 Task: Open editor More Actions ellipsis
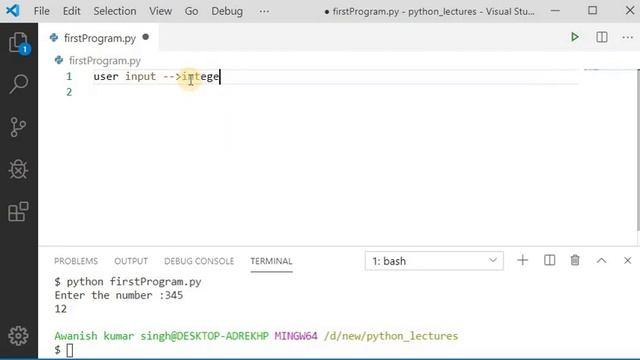(627, 37)
